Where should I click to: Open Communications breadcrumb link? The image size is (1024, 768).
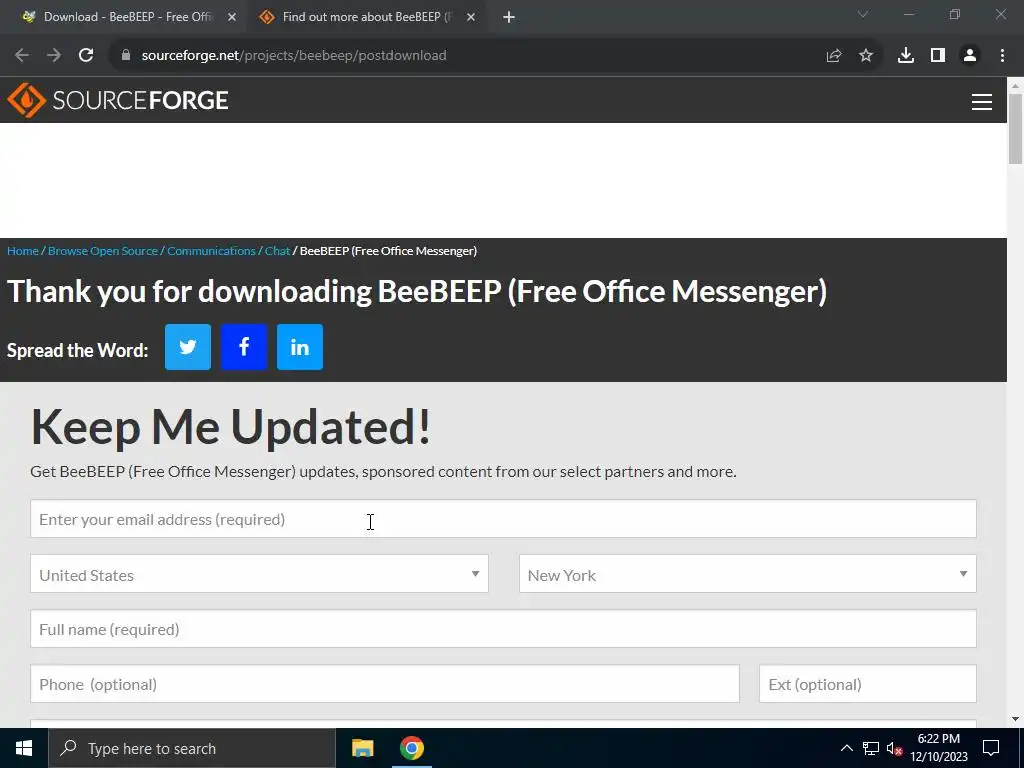tap(211, 251)
